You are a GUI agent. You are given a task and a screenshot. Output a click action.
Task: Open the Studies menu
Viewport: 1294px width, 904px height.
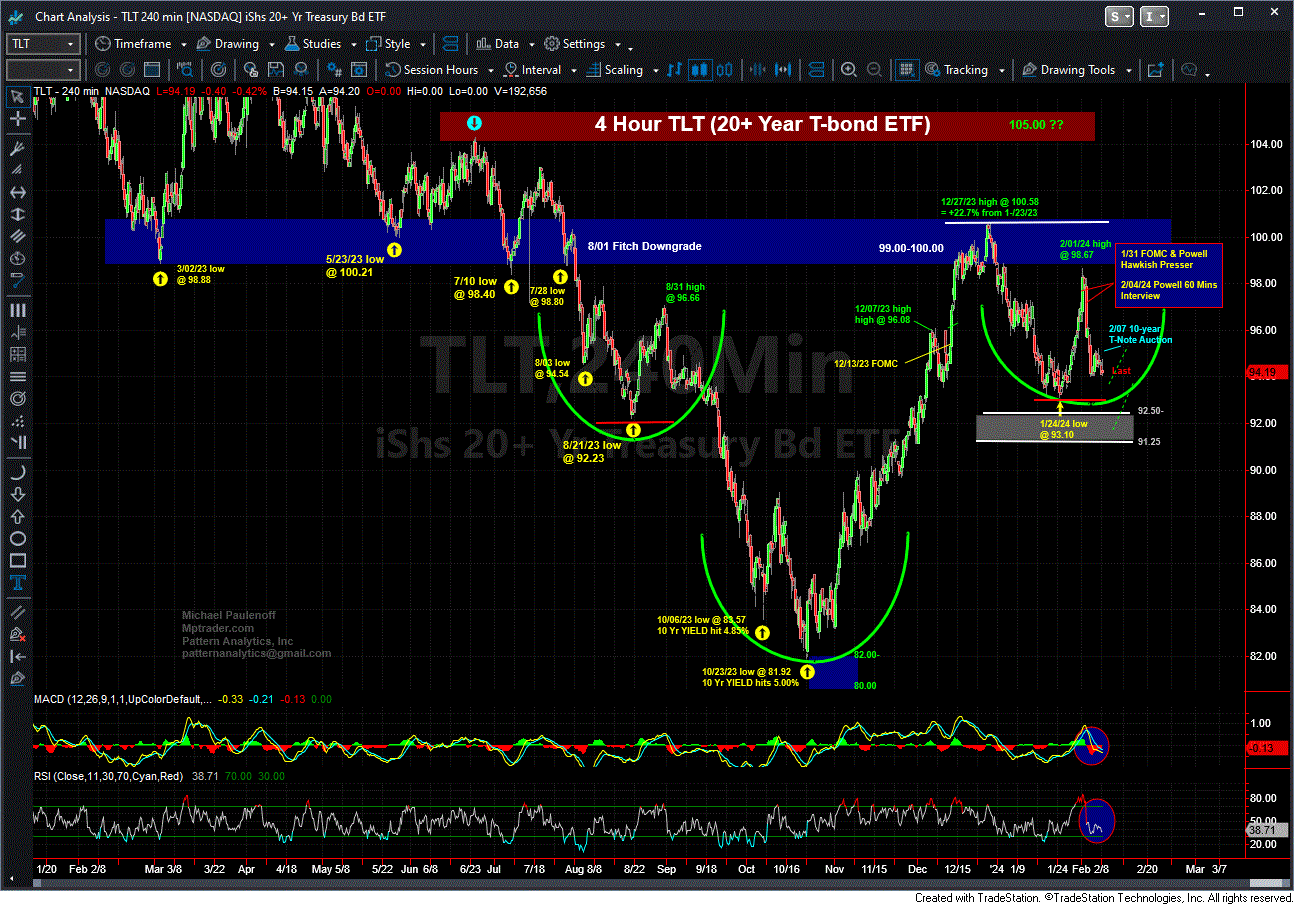(x=313, y=44)
